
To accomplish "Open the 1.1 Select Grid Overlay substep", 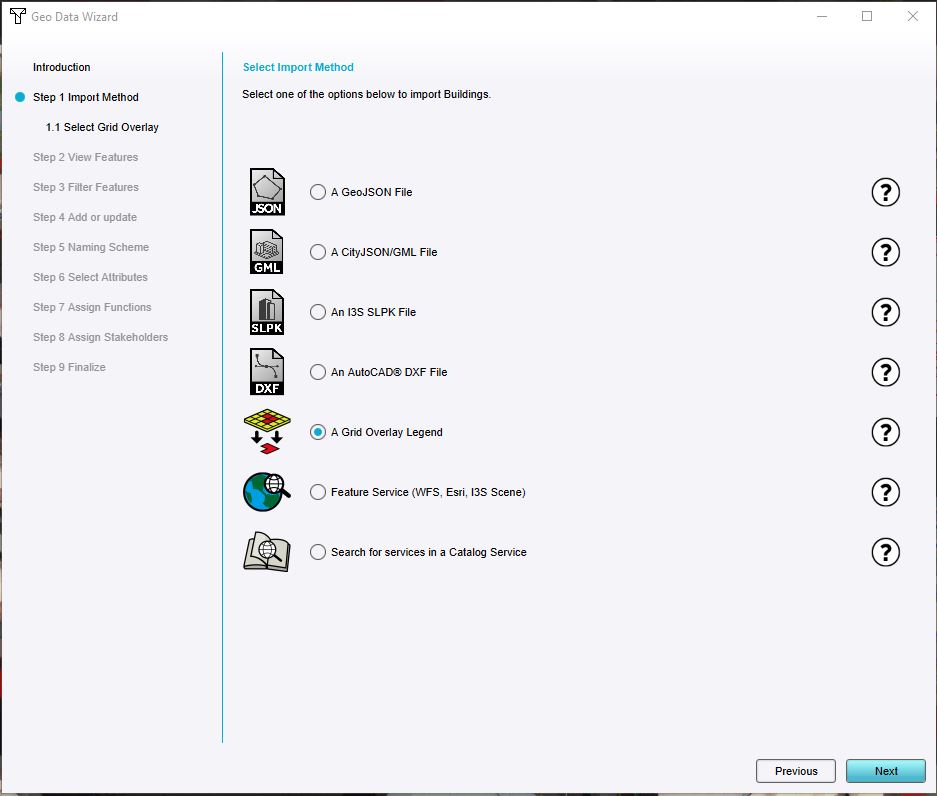I will [x=101, y=127].
